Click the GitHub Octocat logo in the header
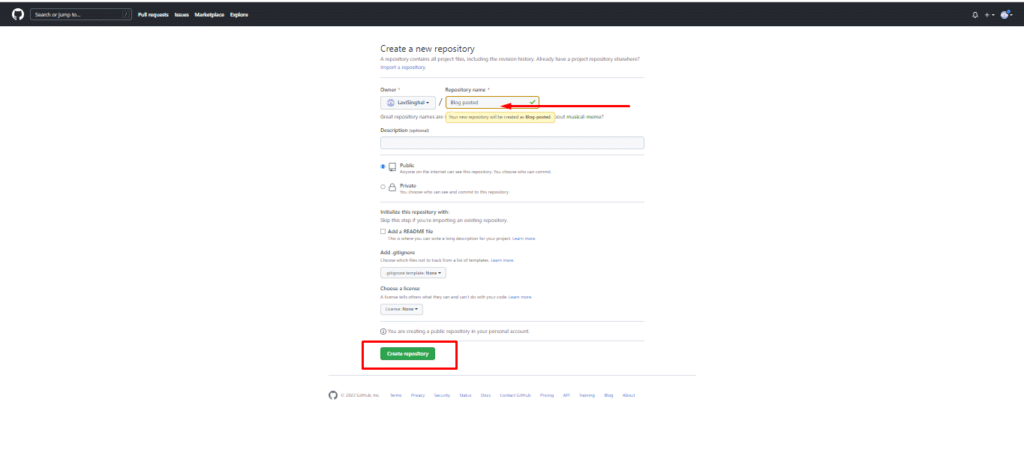1024x465 pixels. point(18,14)
